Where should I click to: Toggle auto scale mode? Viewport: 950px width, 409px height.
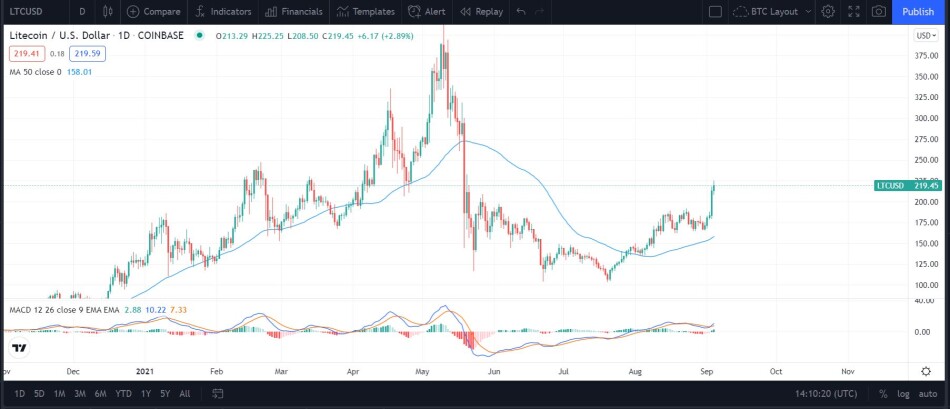(x=928, y=394)
